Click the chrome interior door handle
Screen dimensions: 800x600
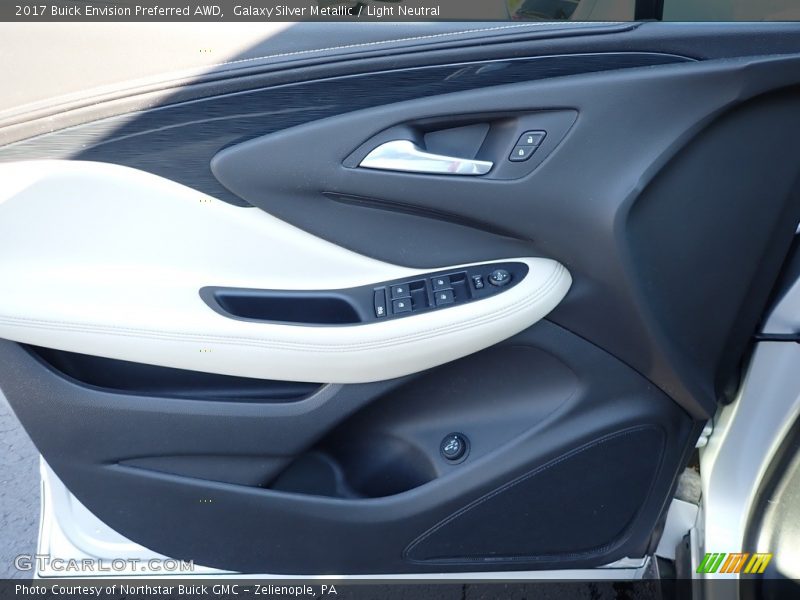coord(425,158)
